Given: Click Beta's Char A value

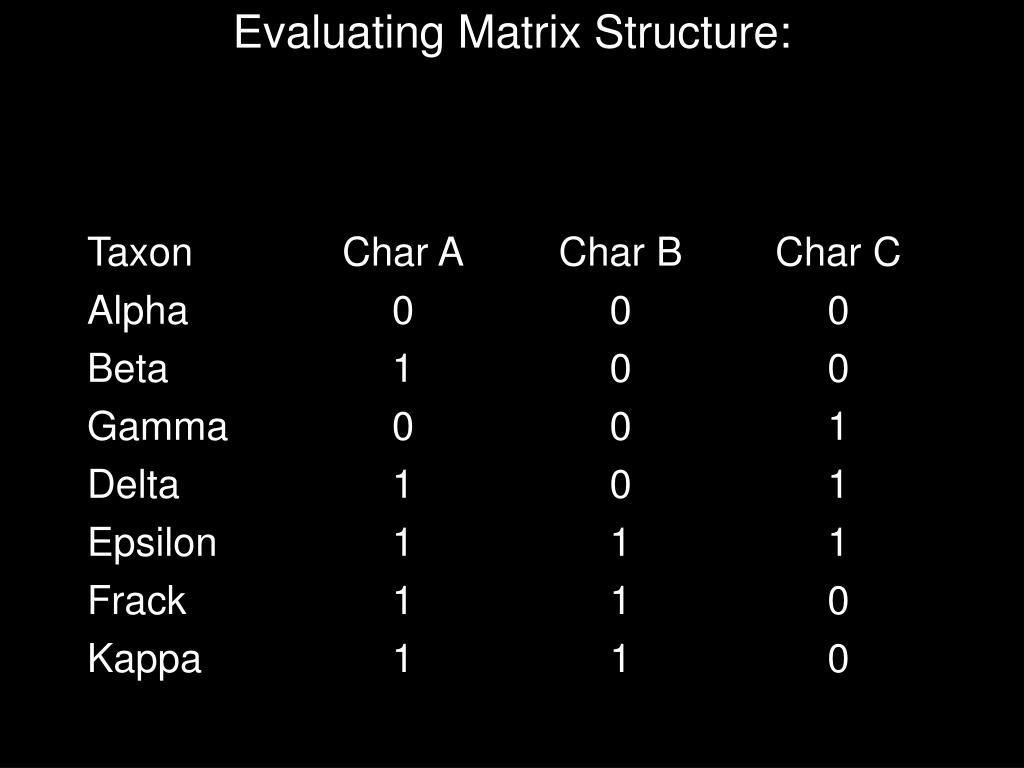Looking at the screenshot, I should [x=402, y=368].
